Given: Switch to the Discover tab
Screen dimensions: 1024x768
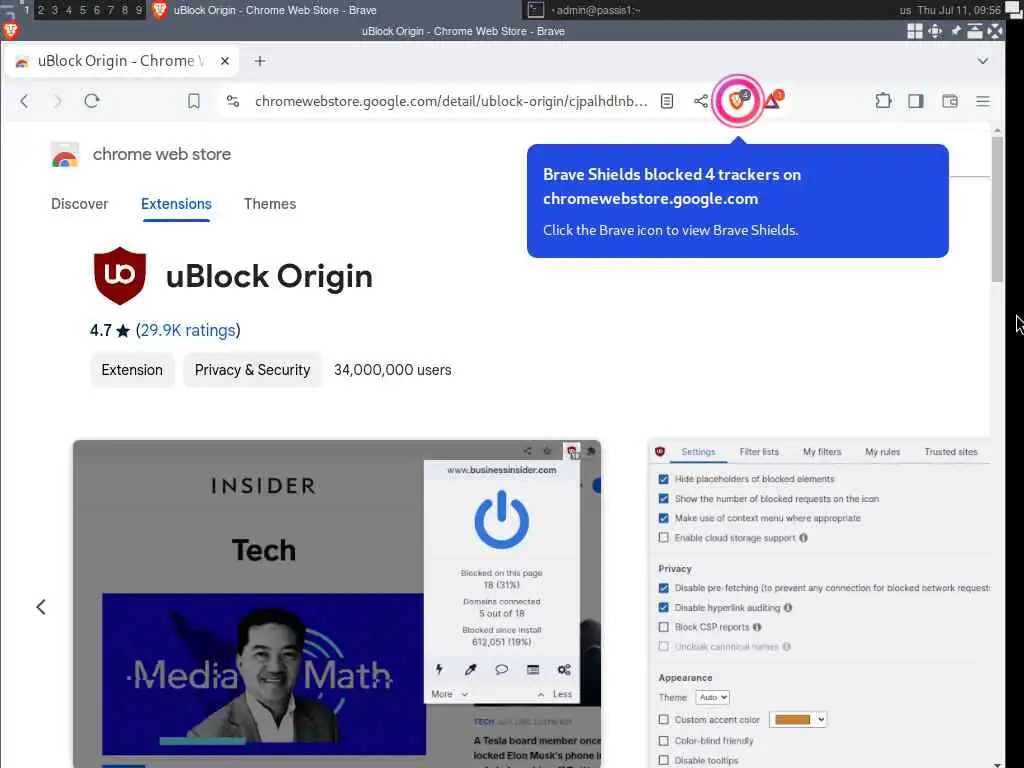Looking at the screenshot, I should pyautogui.click(x=80, y=204).
